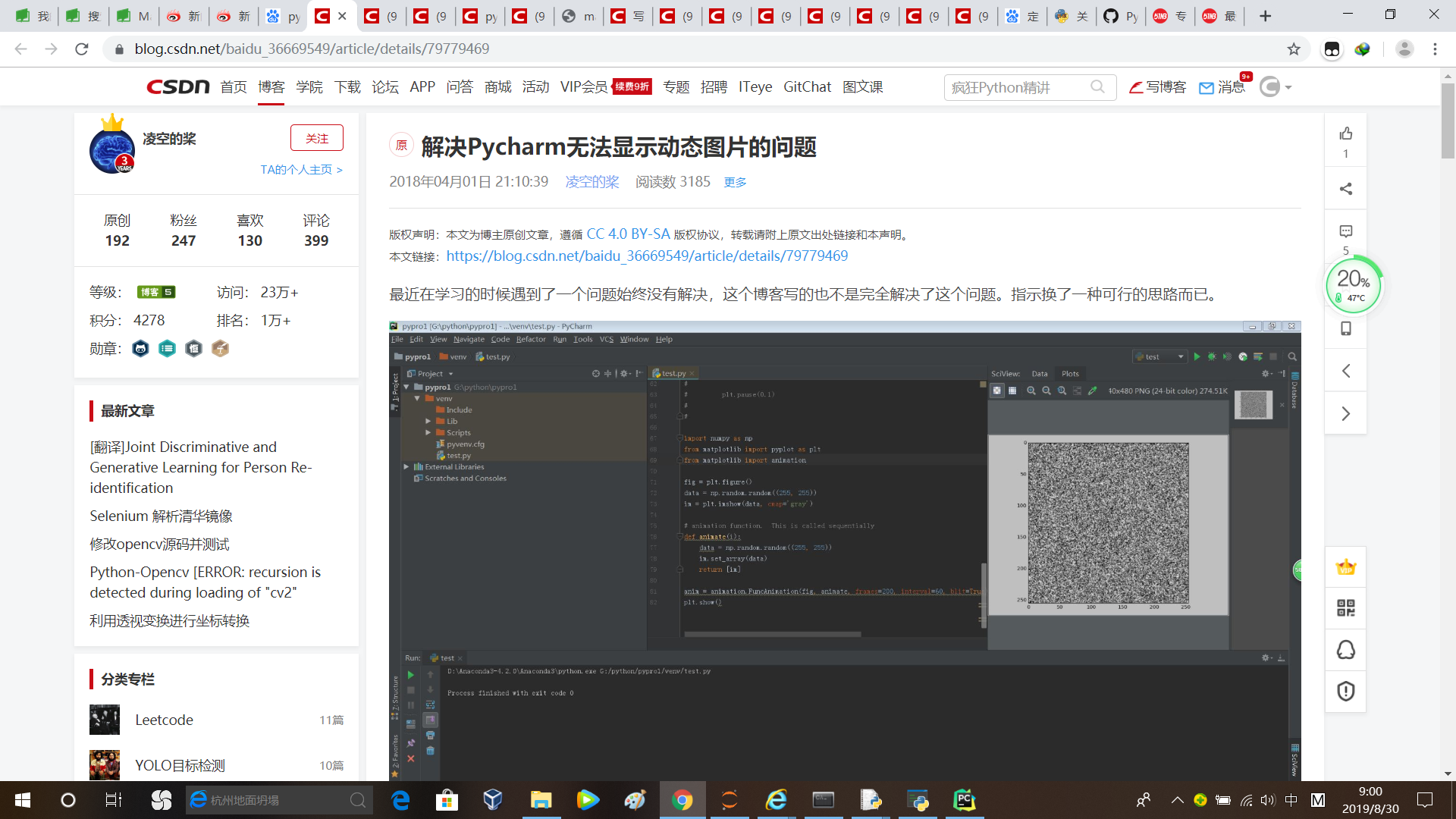Click the search magnifier in CSDN search box

[x=1097, y=87]
